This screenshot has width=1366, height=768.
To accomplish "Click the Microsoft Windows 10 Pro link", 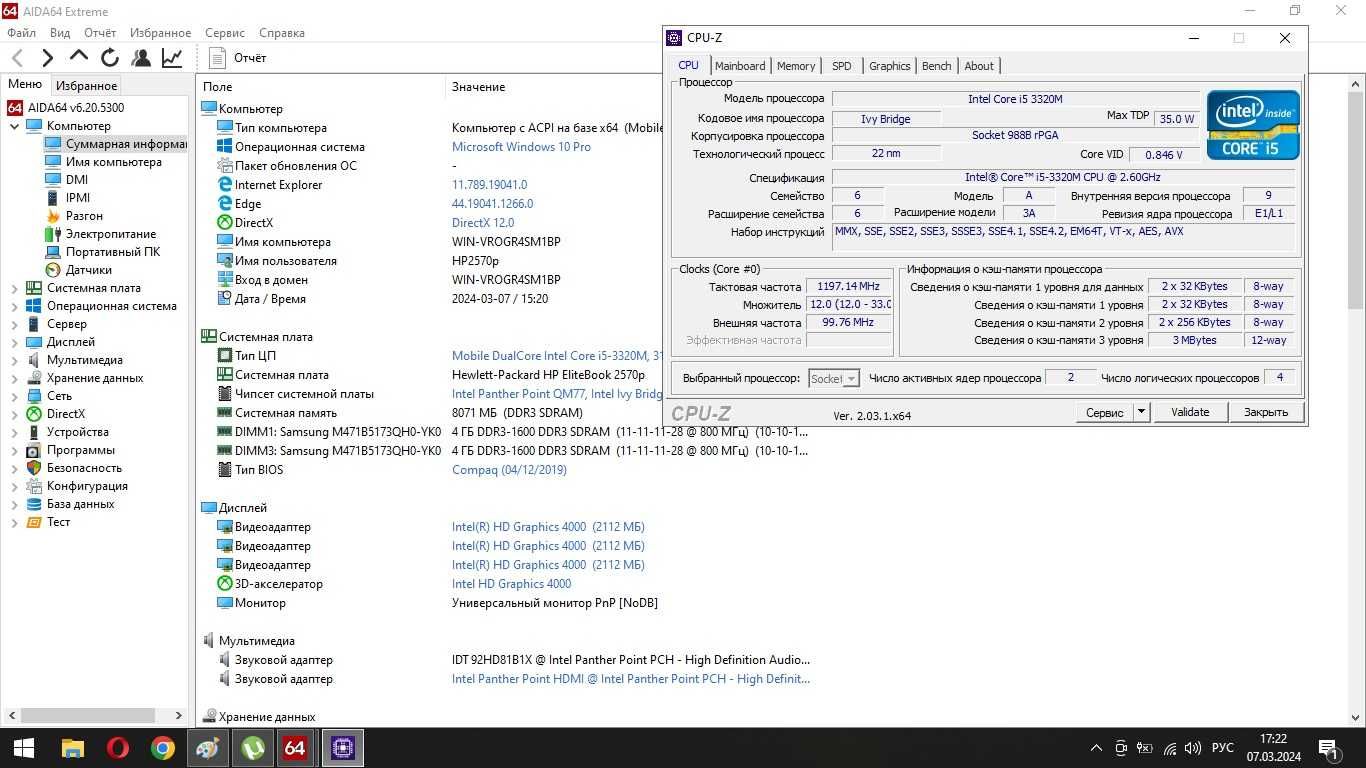I will (x=521, y=147).
